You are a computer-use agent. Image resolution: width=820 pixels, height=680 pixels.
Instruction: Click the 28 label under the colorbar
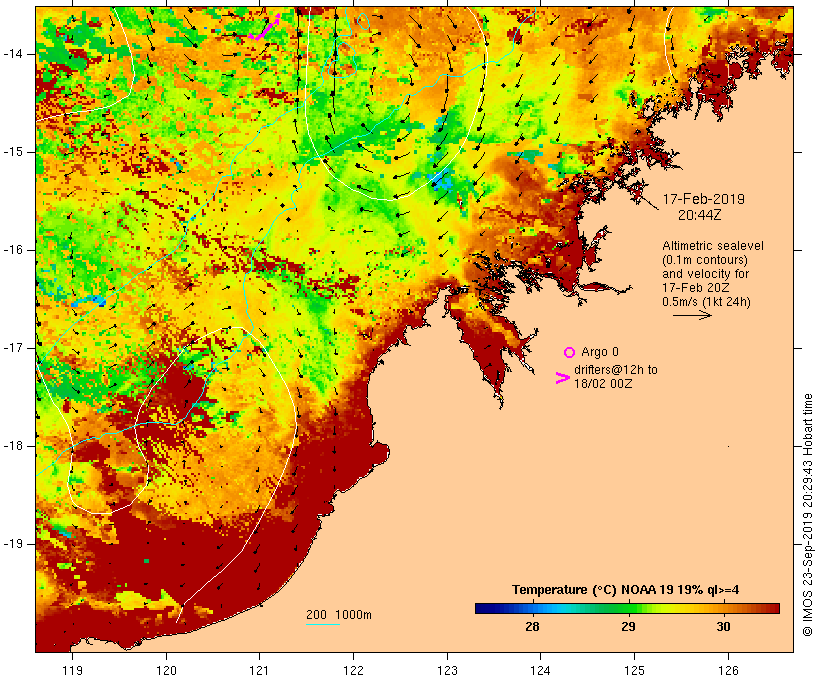[x=532, y=626]
